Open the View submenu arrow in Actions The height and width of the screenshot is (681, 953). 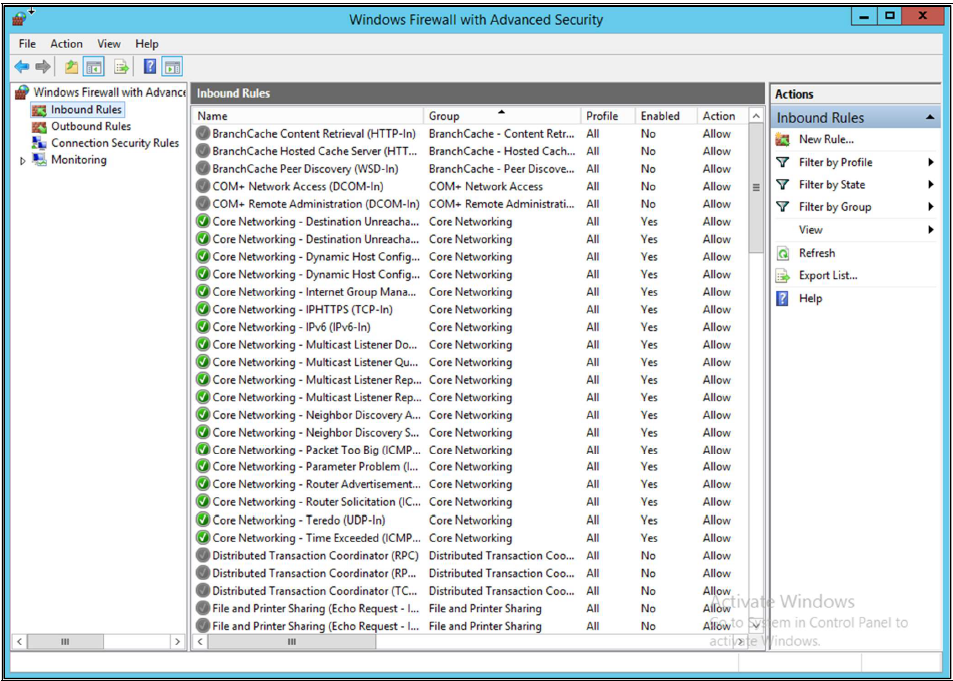pyautogui.click(x=931, y=230)
